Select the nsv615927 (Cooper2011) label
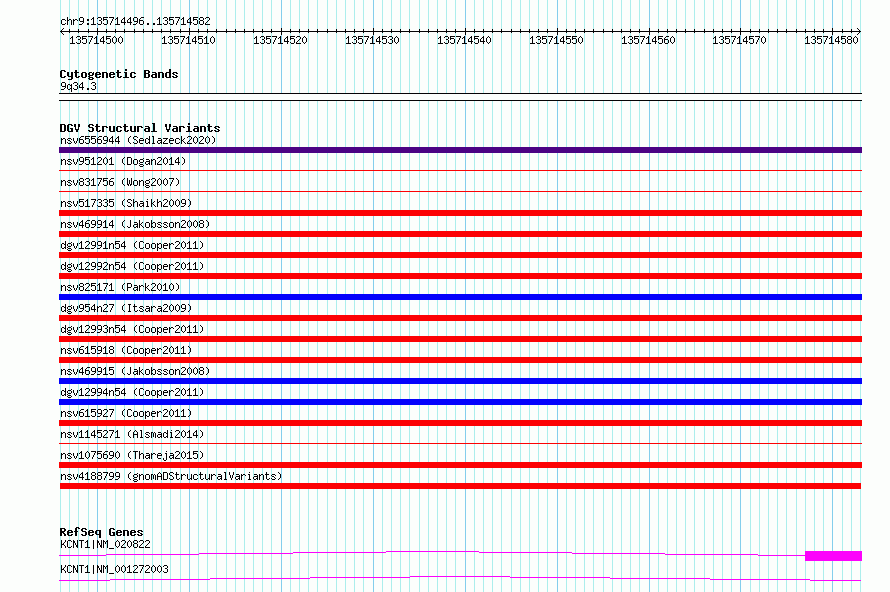890x592 pixels. pos(126,413)
